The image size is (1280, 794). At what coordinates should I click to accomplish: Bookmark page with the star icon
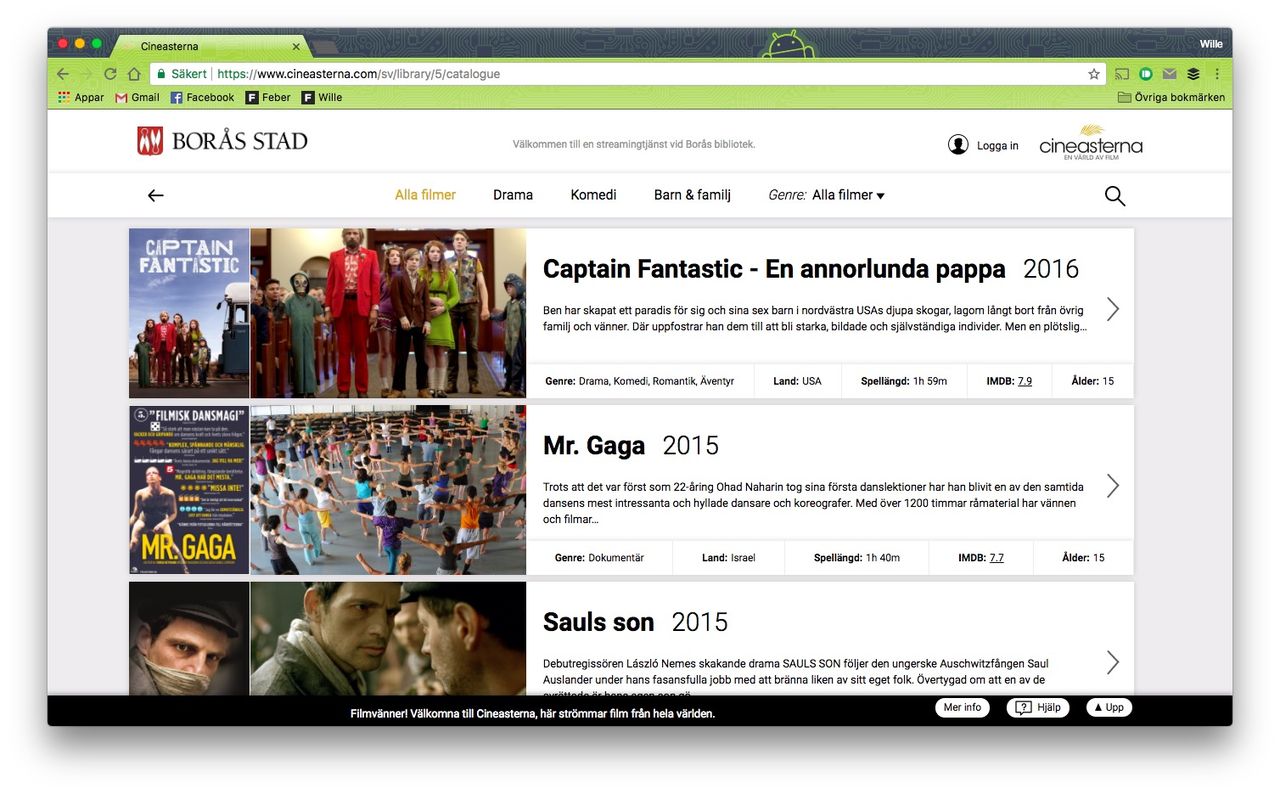1094,74
